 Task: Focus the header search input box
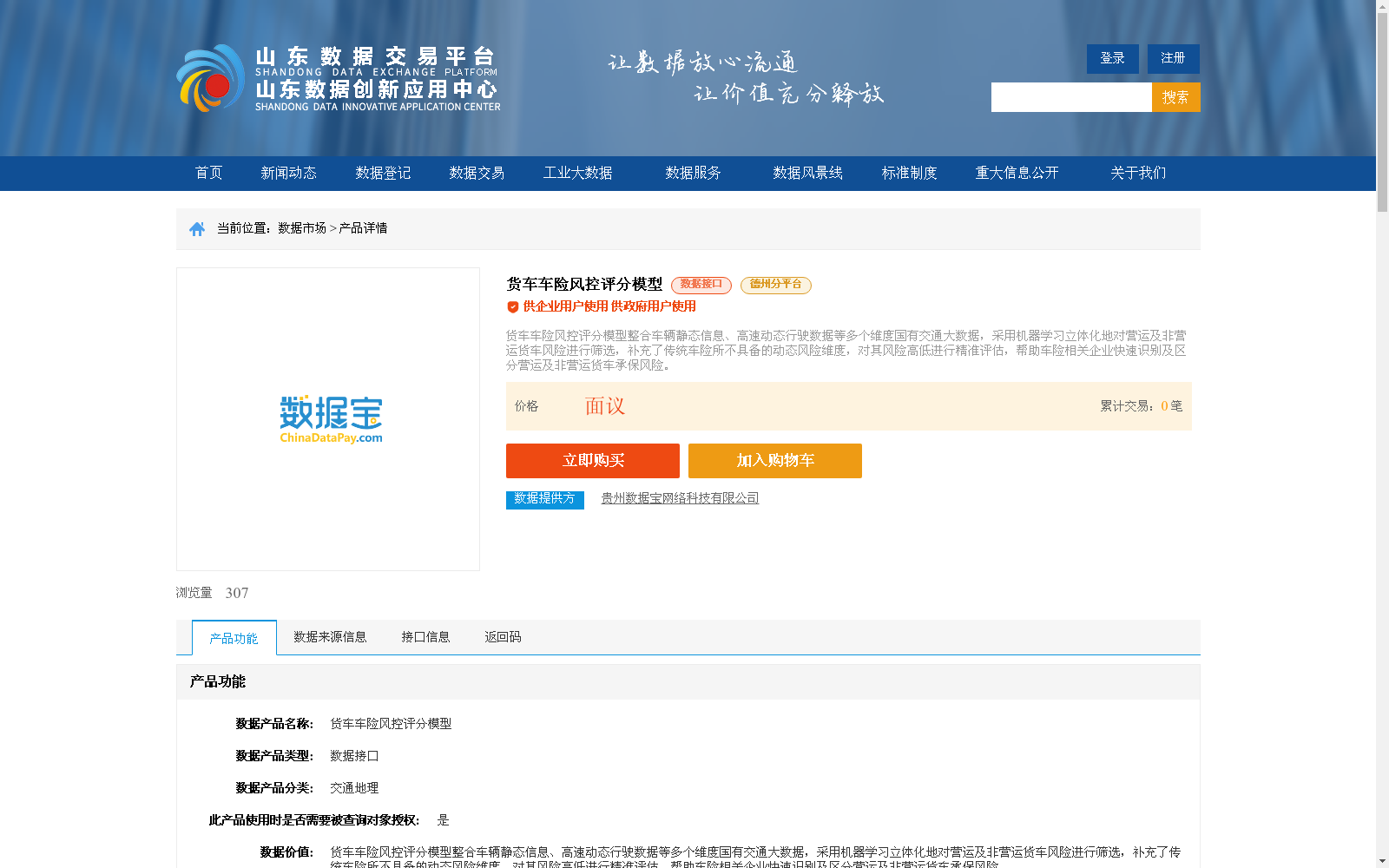[x=1071, y=97]
